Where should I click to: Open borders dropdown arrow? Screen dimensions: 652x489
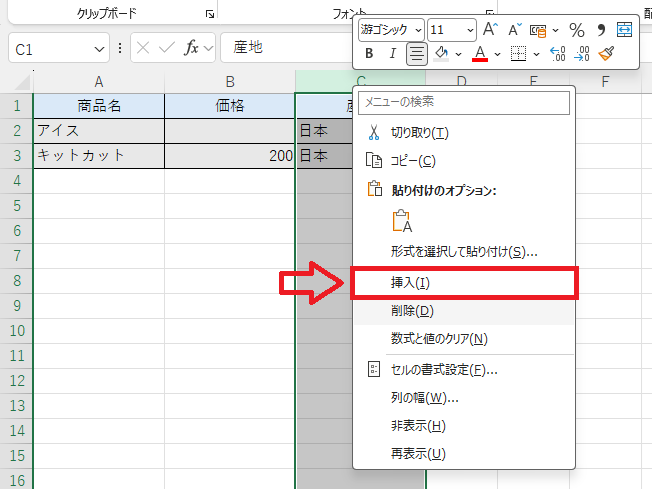536,54
